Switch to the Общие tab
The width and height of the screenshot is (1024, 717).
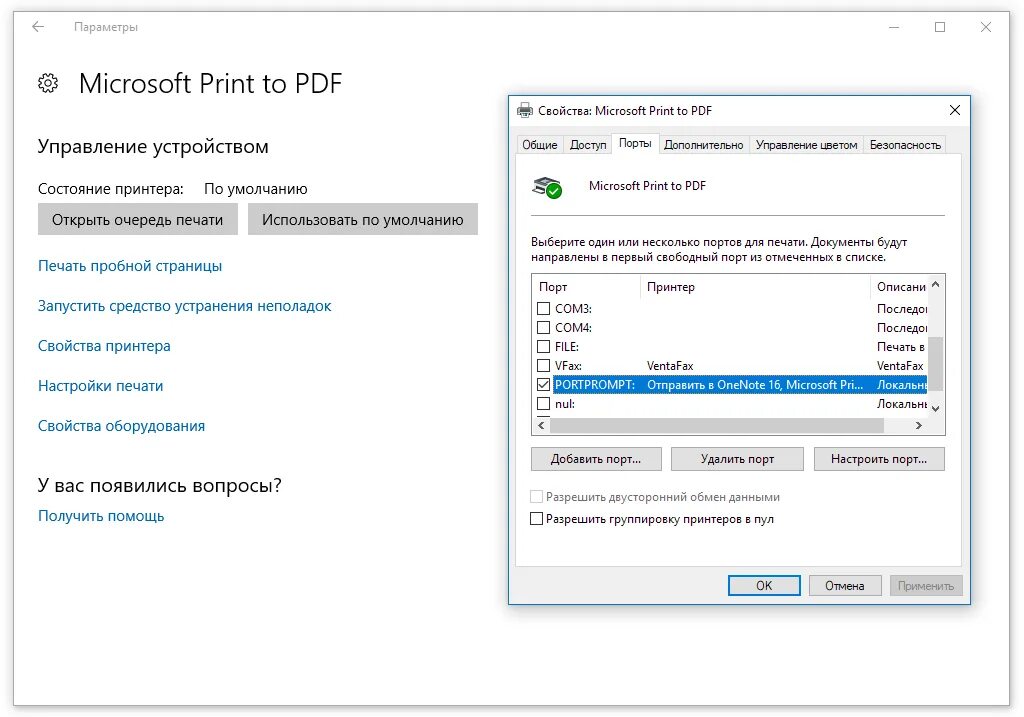[539, 145]
